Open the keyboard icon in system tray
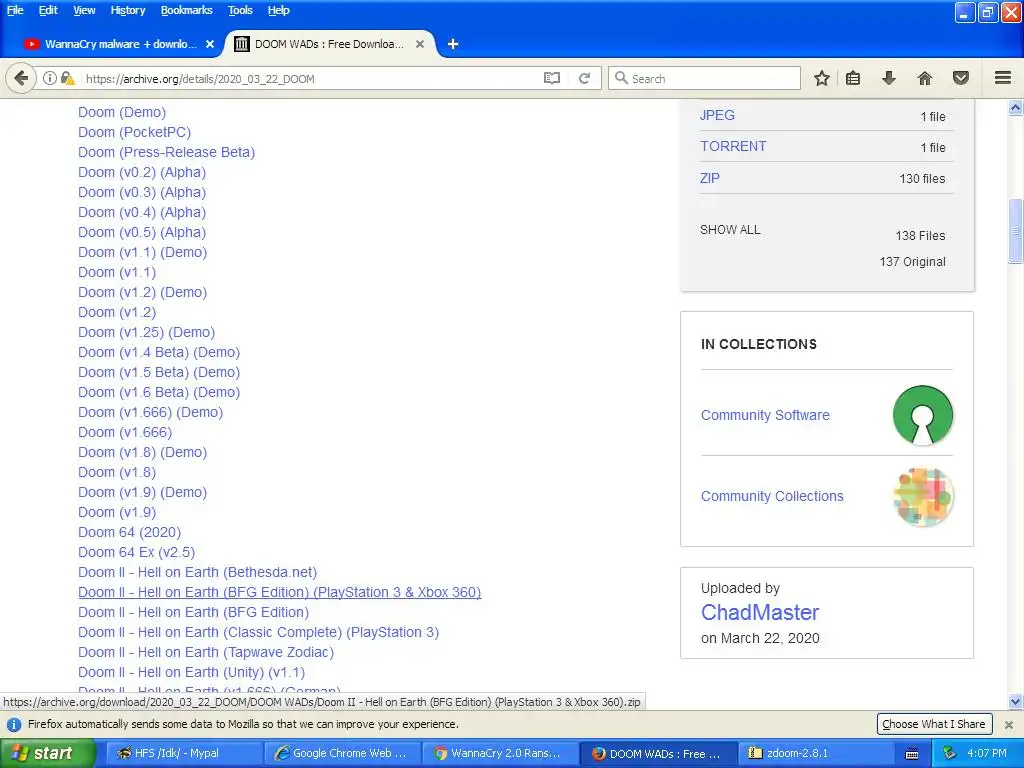Viewport: 1024px width, 768px height. pyautogui.click(x=912, y=754)
